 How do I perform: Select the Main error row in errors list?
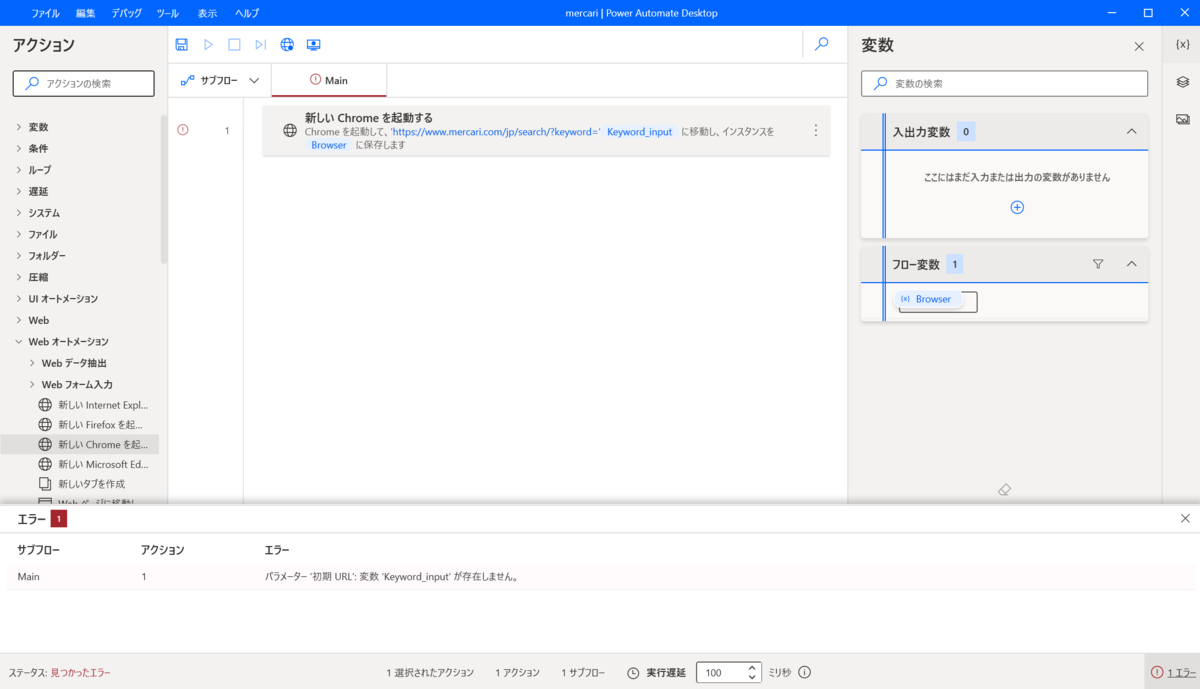[x=600, y=577]
